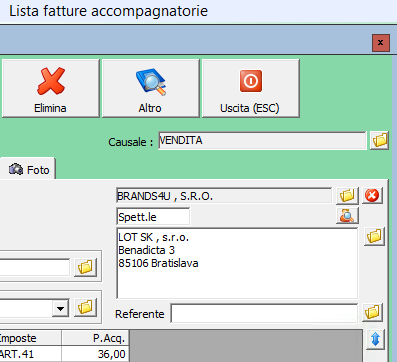Select the P.Acq. column header
The height and width of the screenshot is (362, 397).
[x=95, y=338]
